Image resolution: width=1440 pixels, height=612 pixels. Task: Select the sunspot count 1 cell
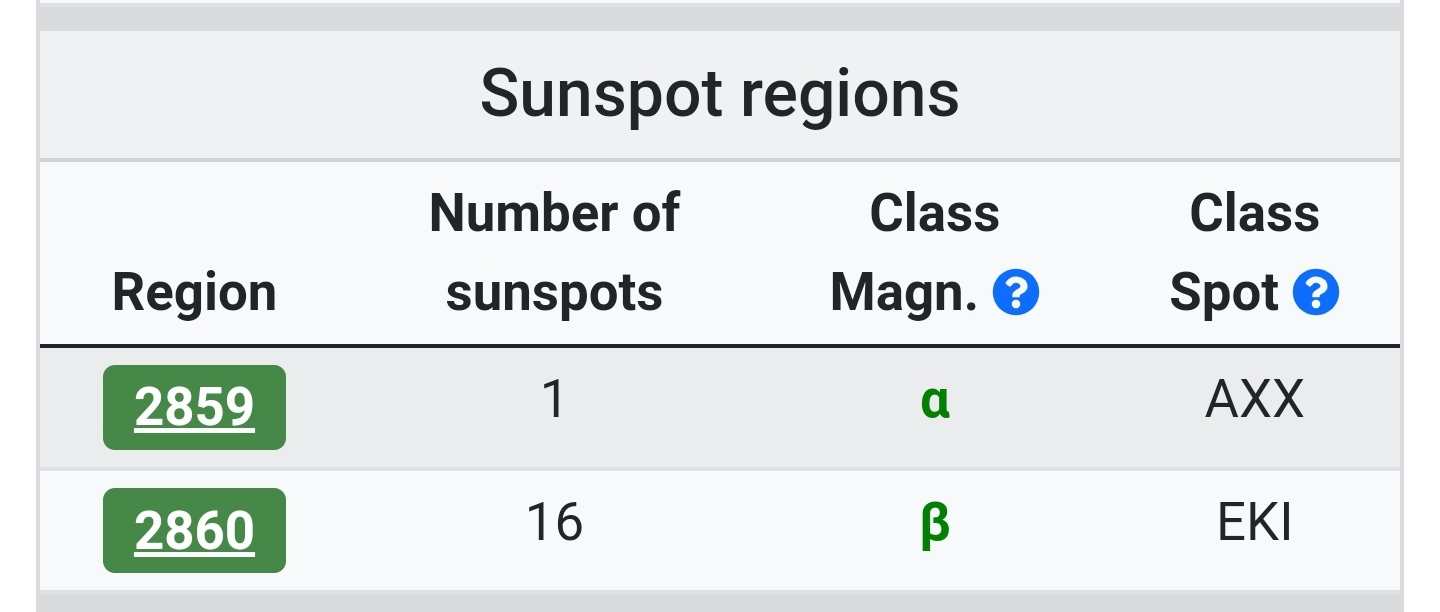[554, 401]
